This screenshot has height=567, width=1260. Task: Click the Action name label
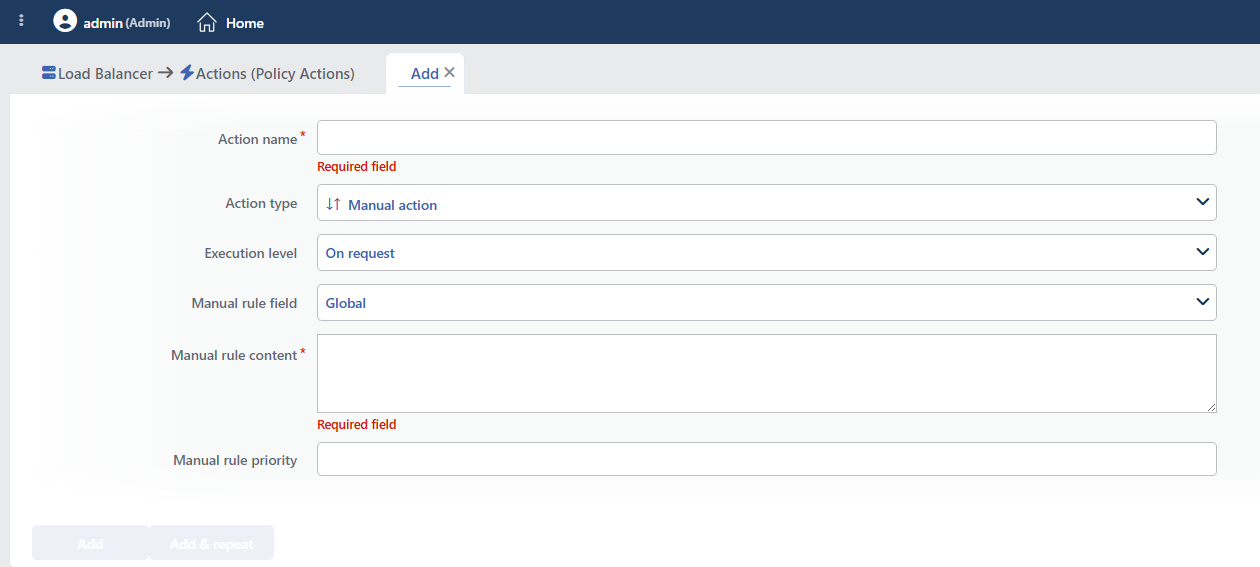pyautogui.click(x=257, y=139)
